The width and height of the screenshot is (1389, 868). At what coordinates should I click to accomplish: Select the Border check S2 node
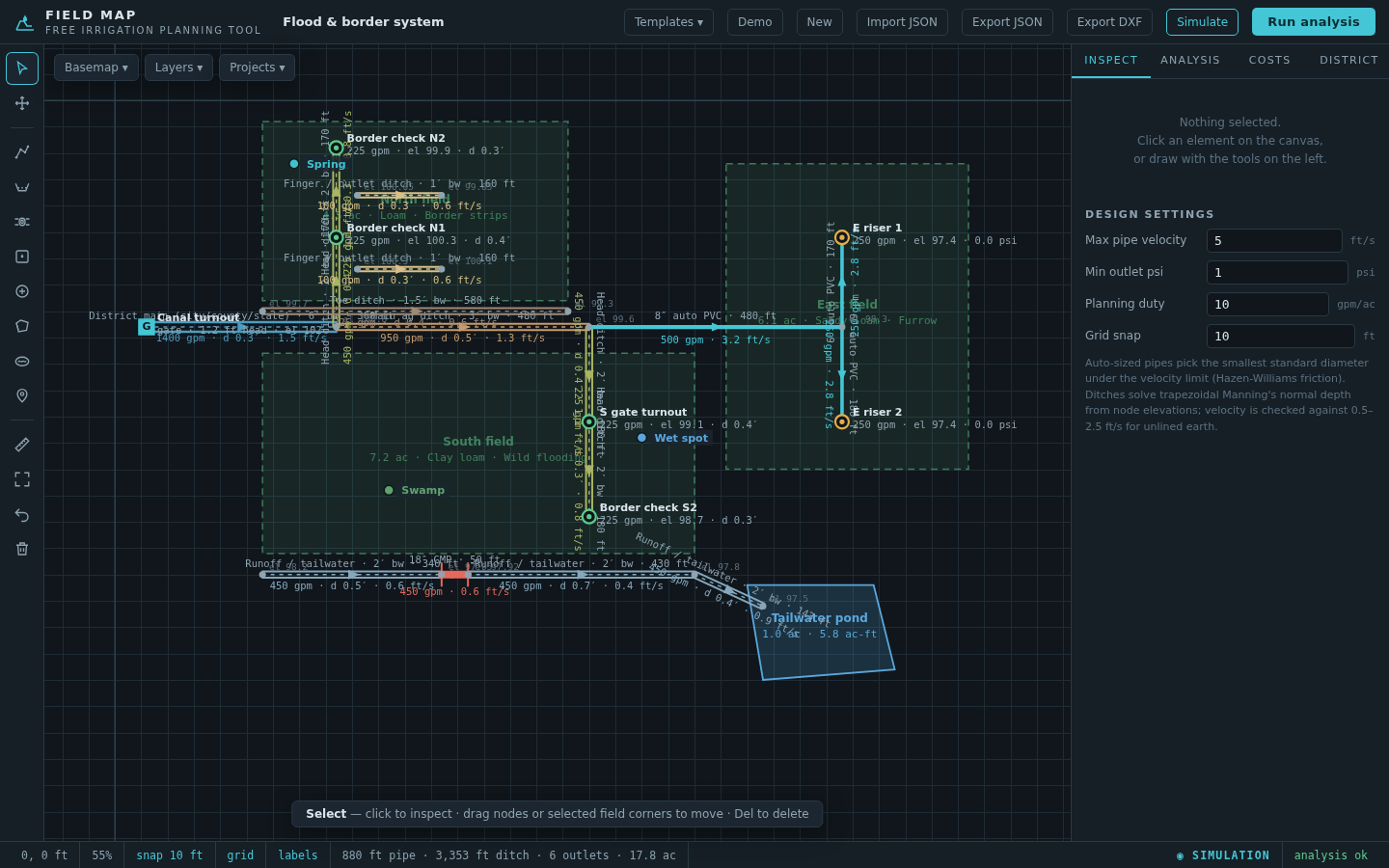(589, 517)
